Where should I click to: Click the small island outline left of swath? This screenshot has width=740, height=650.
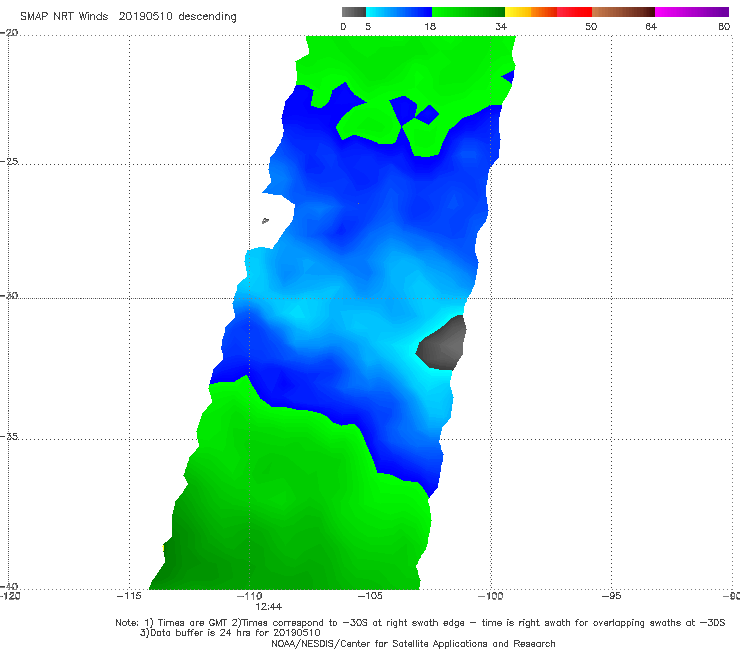tap(265, 220)
